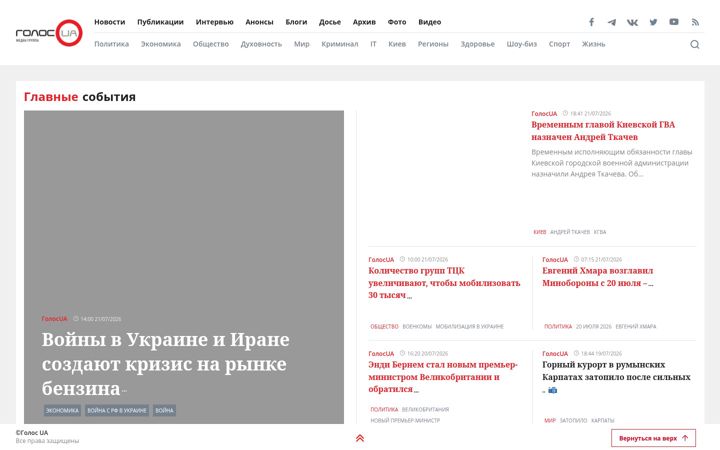Open headline Энди Бернем стал новым премьер-министром

coord(443,377)
